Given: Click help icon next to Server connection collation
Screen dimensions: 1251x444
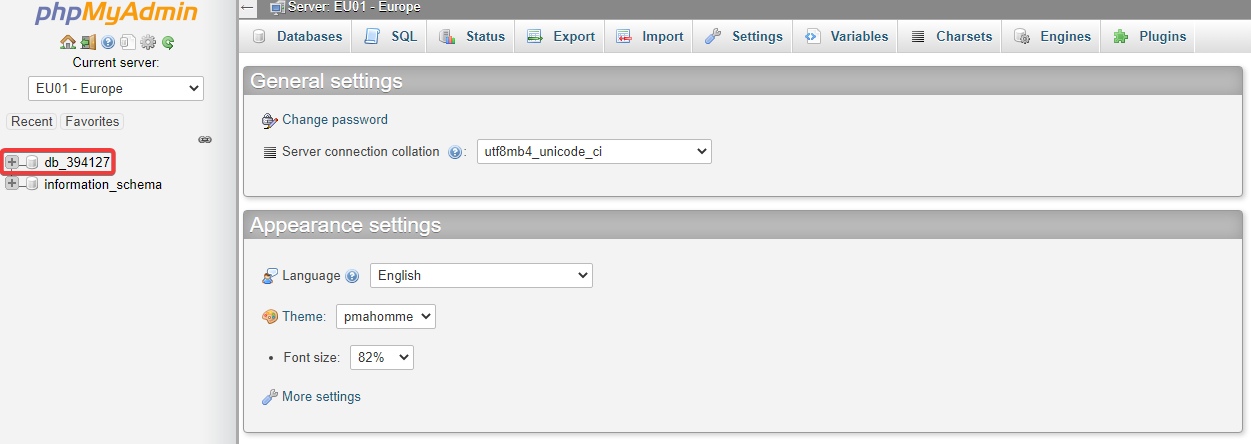Looking at the screenshot, I should 455,153.
